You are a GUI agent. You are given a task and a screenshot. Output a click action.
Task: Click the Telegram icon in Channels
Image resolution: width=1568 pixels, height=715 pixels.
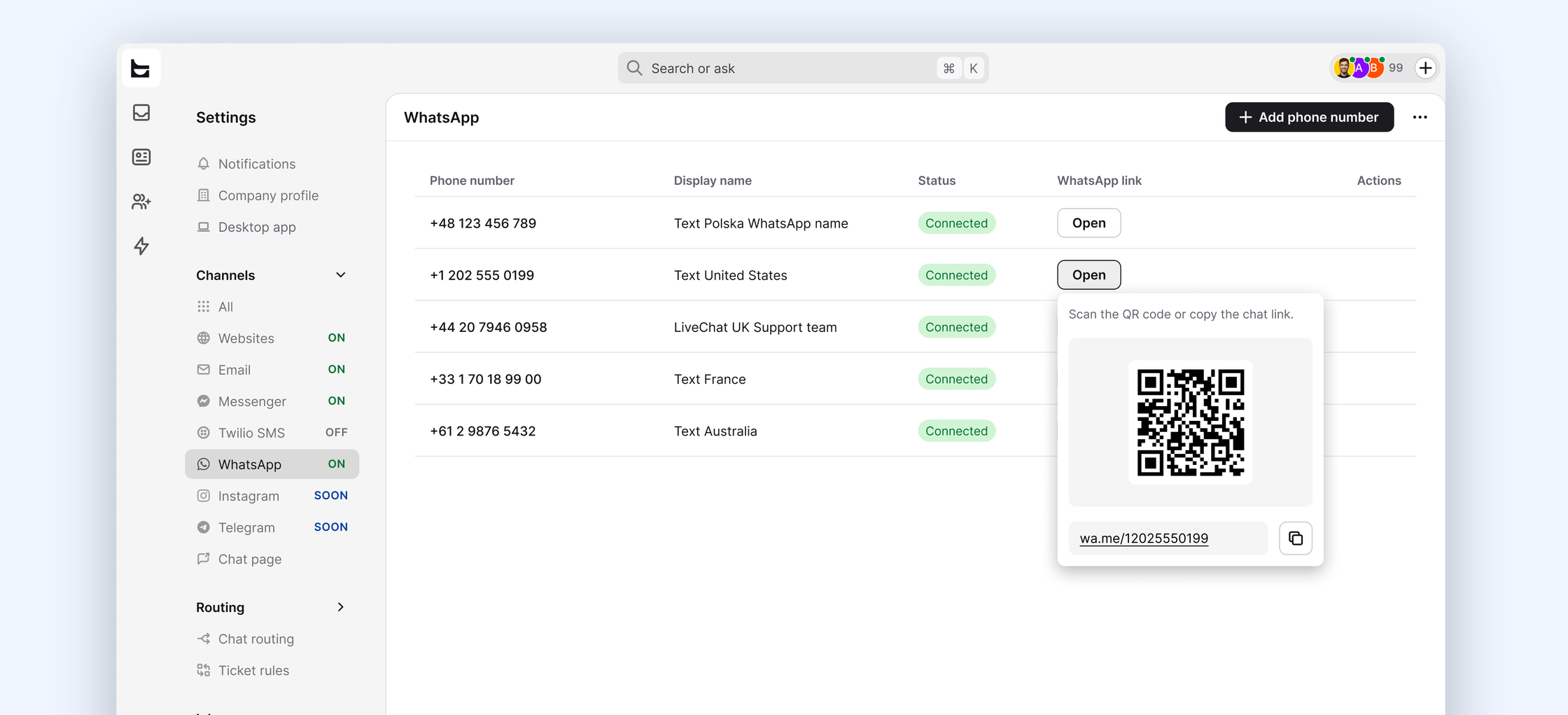(x=204, y=527)
